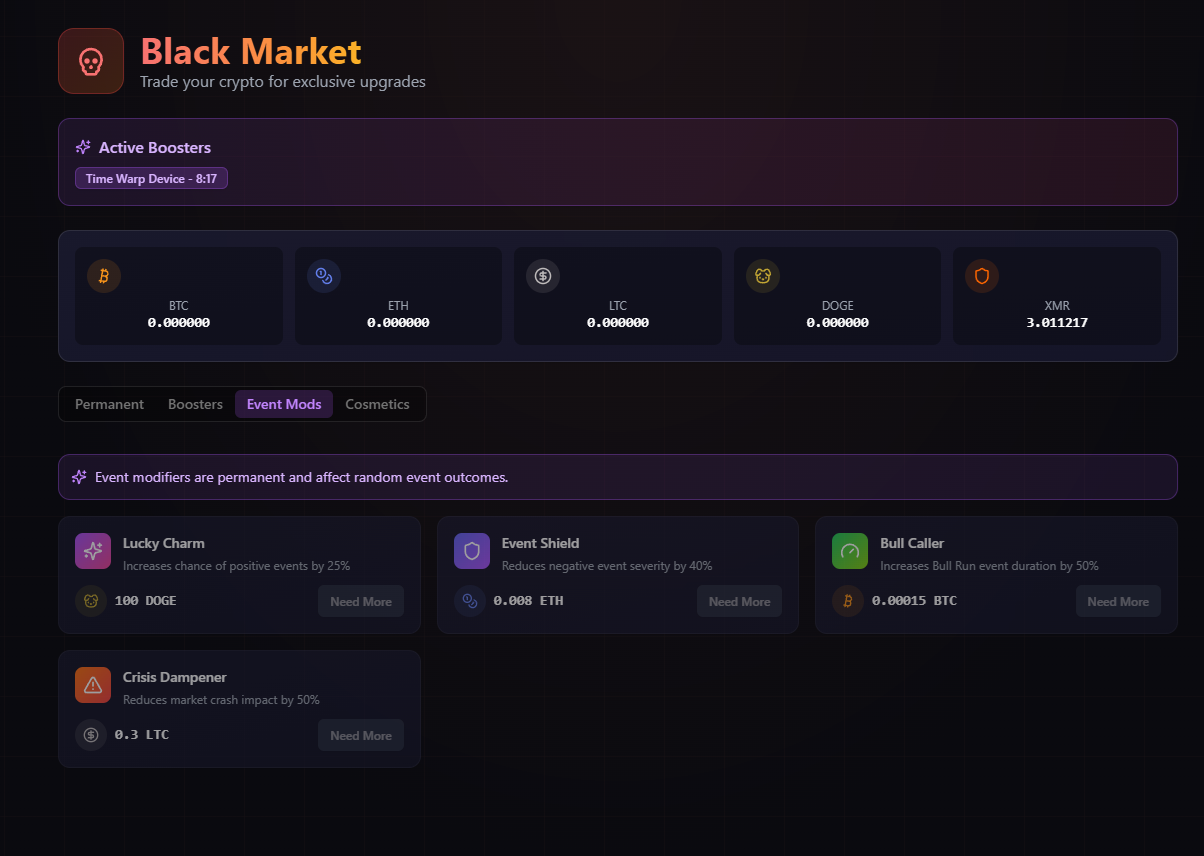Click the Bull Caller gauge icon

(x=850, y=551)
